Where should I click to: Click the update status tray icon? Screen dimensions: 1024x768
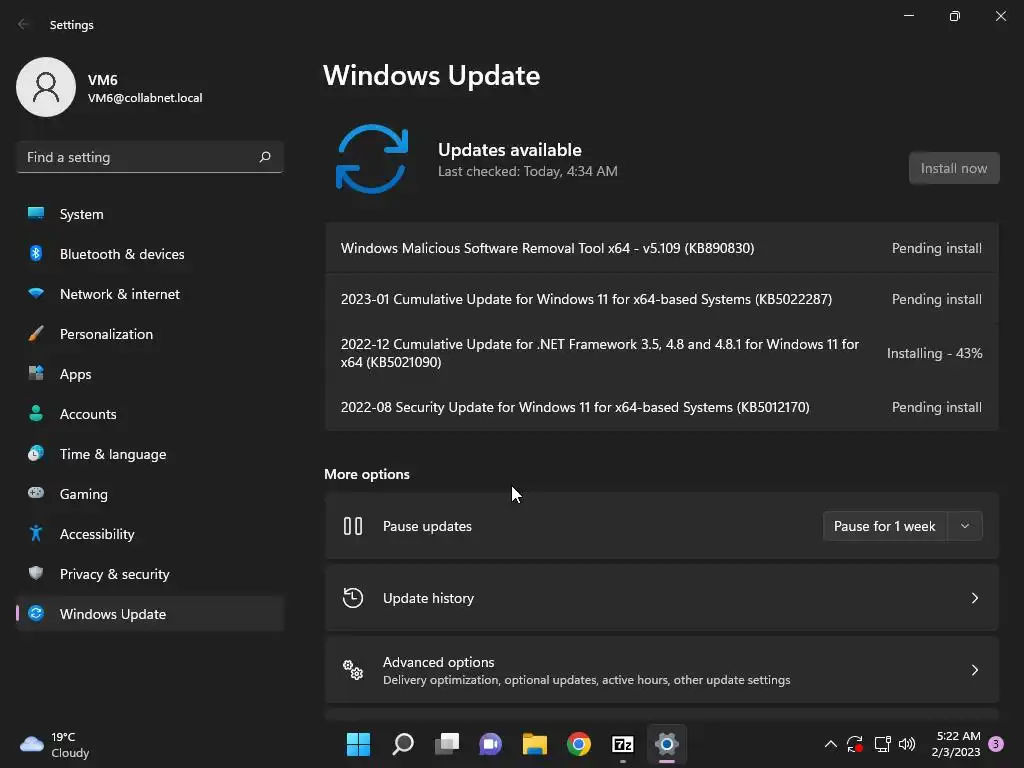coord(855,743)
